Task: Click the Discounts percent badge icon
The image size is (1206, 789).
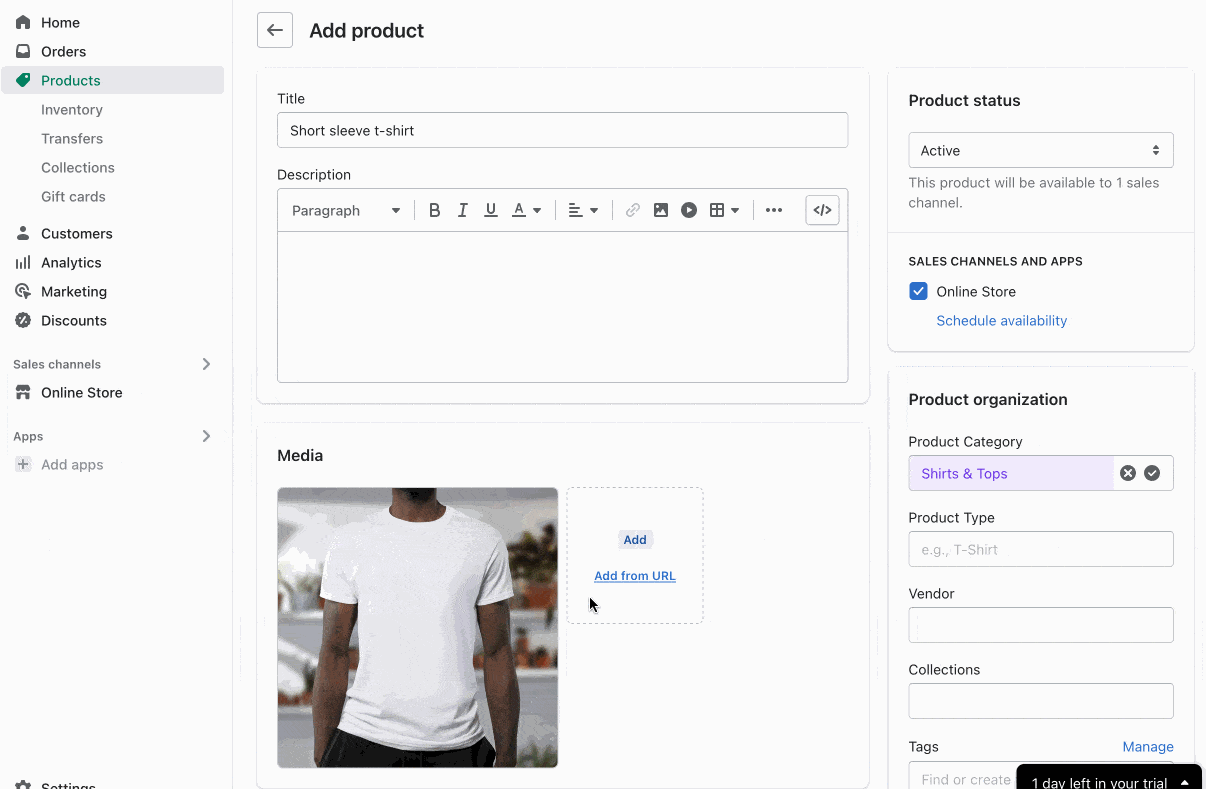Action: (x=23, y=320)
